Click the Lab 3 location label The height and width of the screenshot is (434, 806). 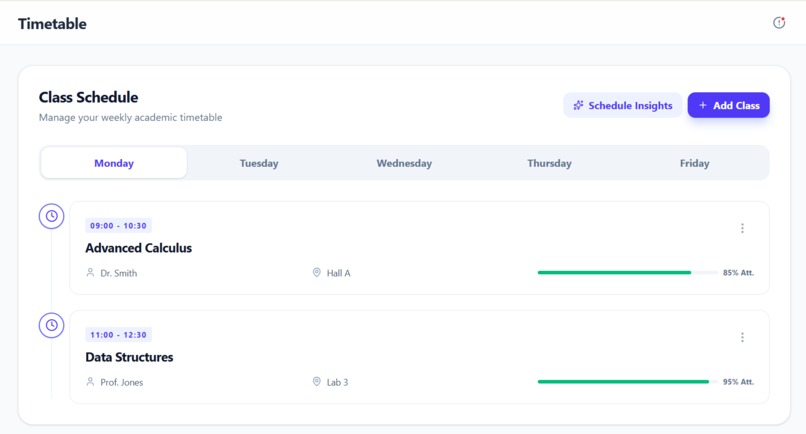338,382
